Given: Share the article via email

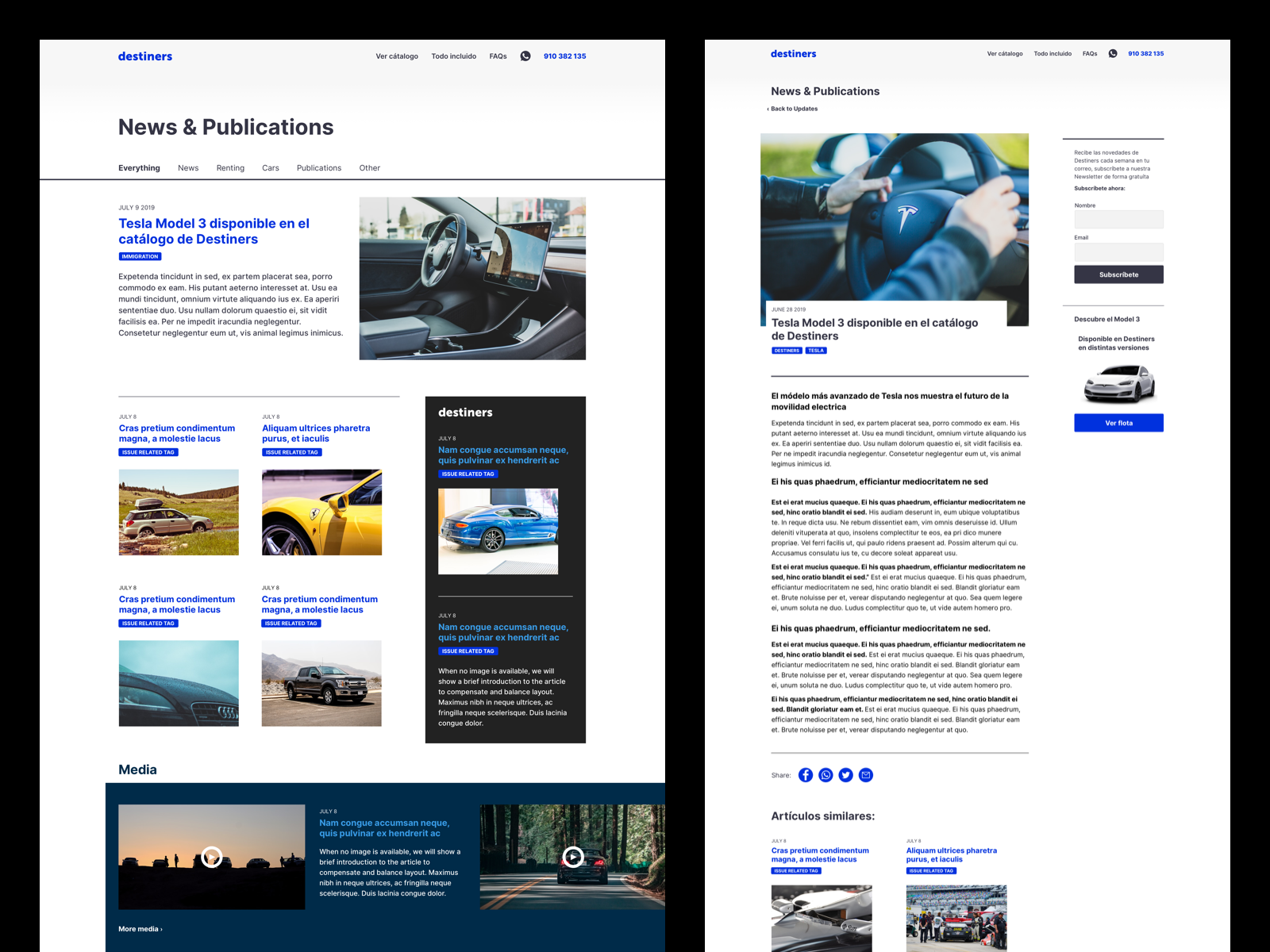Looking at the screenshot, I should 865,775.
